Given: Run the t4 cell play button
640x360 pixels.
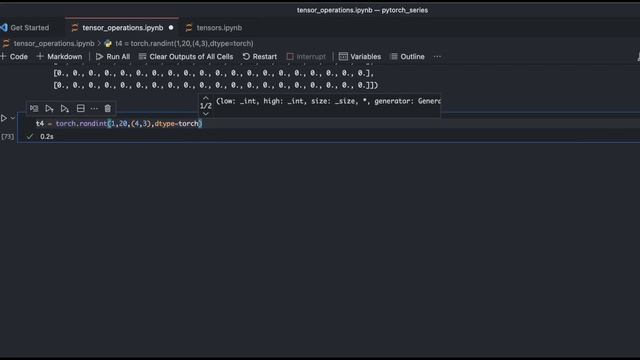Looking at the screenshot, I should click(x=4, y=118).
